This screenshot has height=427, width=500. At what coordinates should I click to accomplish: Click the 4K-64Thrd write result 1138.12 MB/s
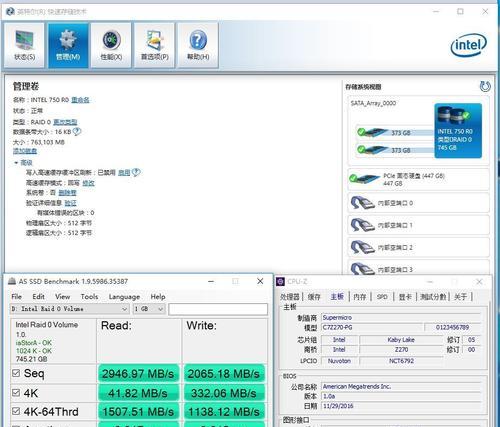[224, 412]
